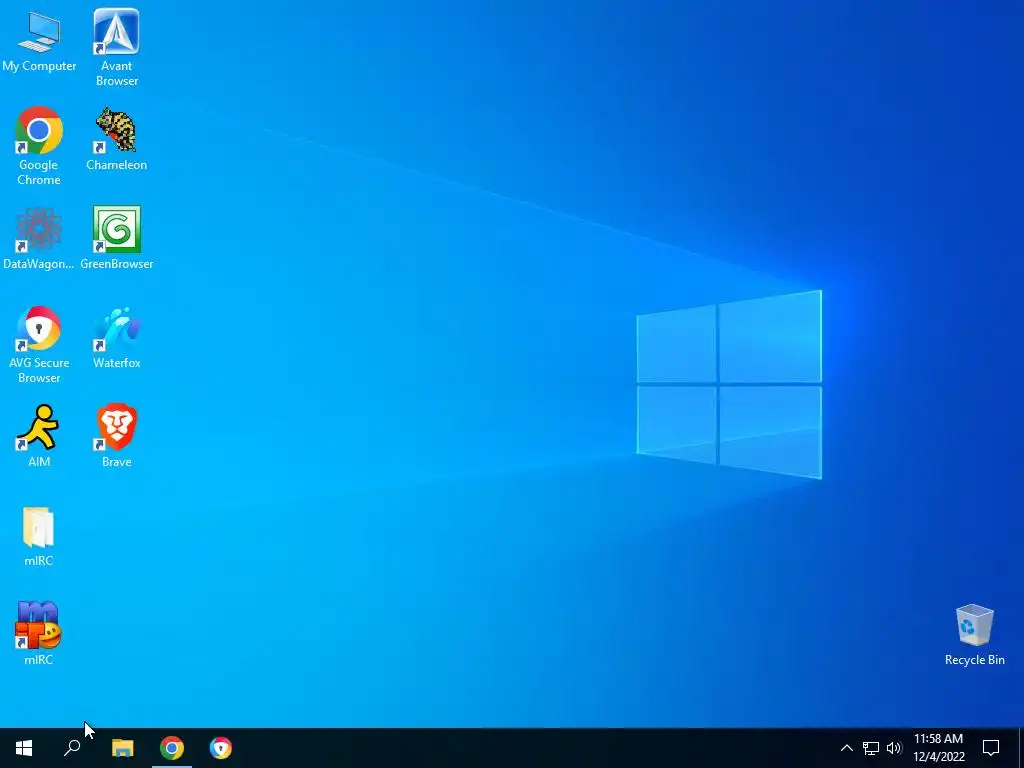Select the Waterfox desktop shortcut
The height and width of the screenshot is (768, 1024).
[x=116, y=338]
